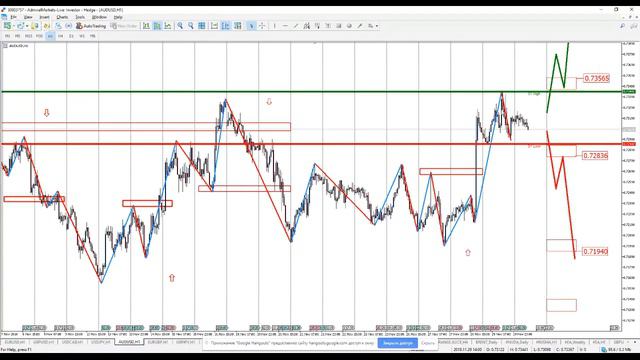The height and width of the screenshot is (360, 640).
Task: Expand the Profiles dropdown arrow
Action: (27, 26)
